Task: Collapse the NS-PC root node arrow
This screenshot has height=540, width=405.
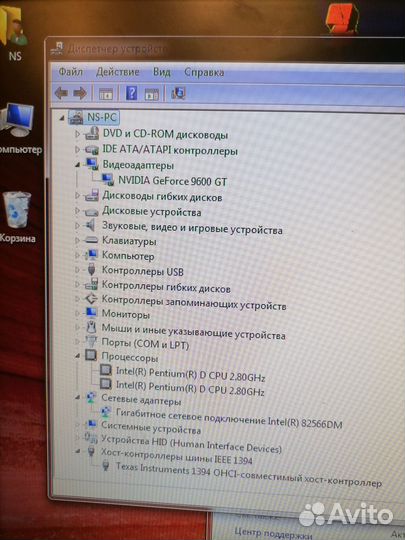Action: coord(62,118)
